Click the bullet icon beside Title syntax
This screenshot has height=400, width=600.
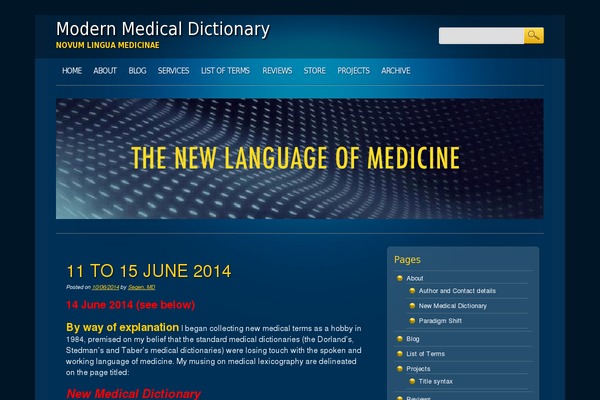point(412,381)
